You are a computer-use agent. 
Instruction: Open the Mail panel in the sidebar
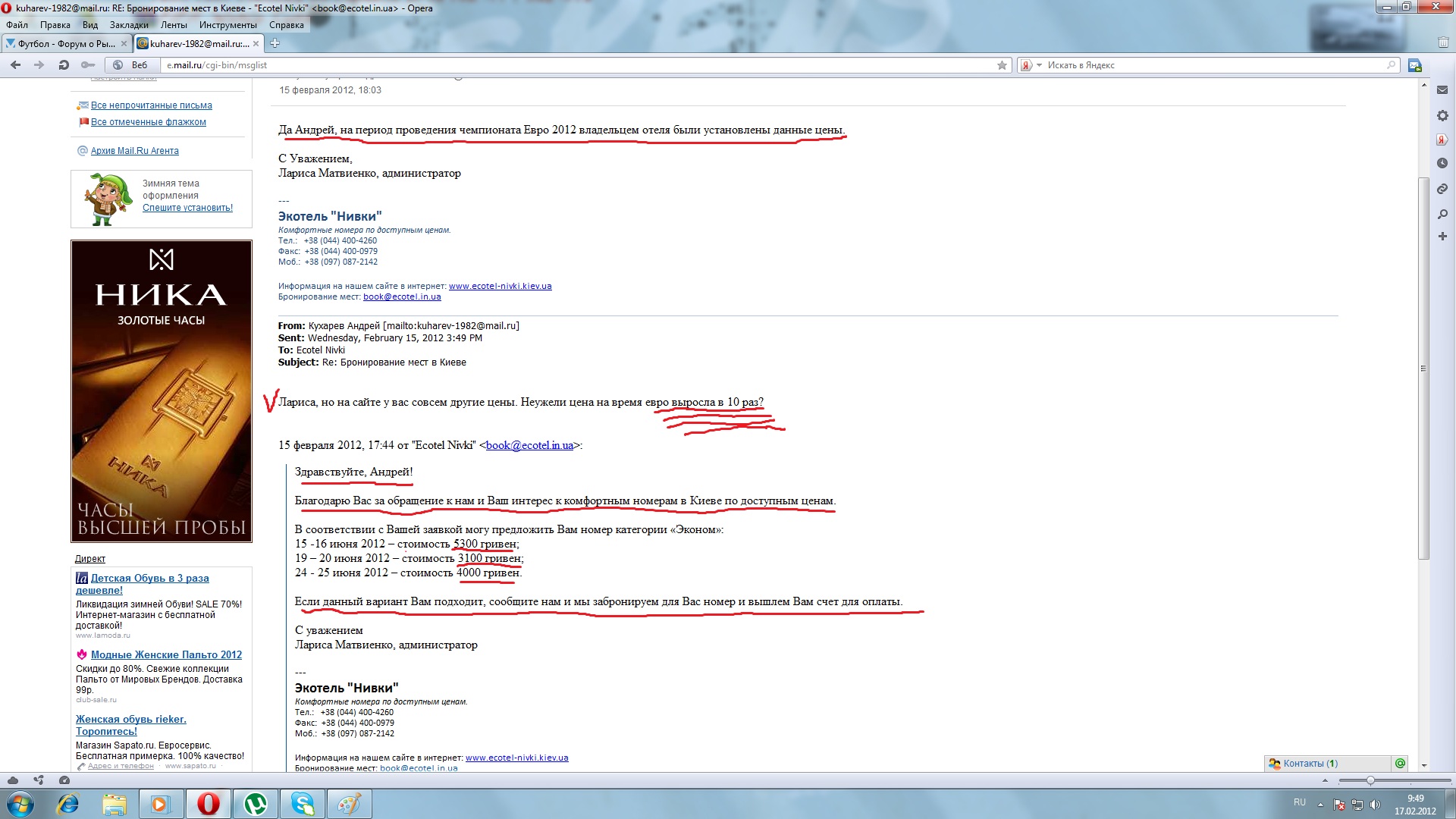(1442, 90)
